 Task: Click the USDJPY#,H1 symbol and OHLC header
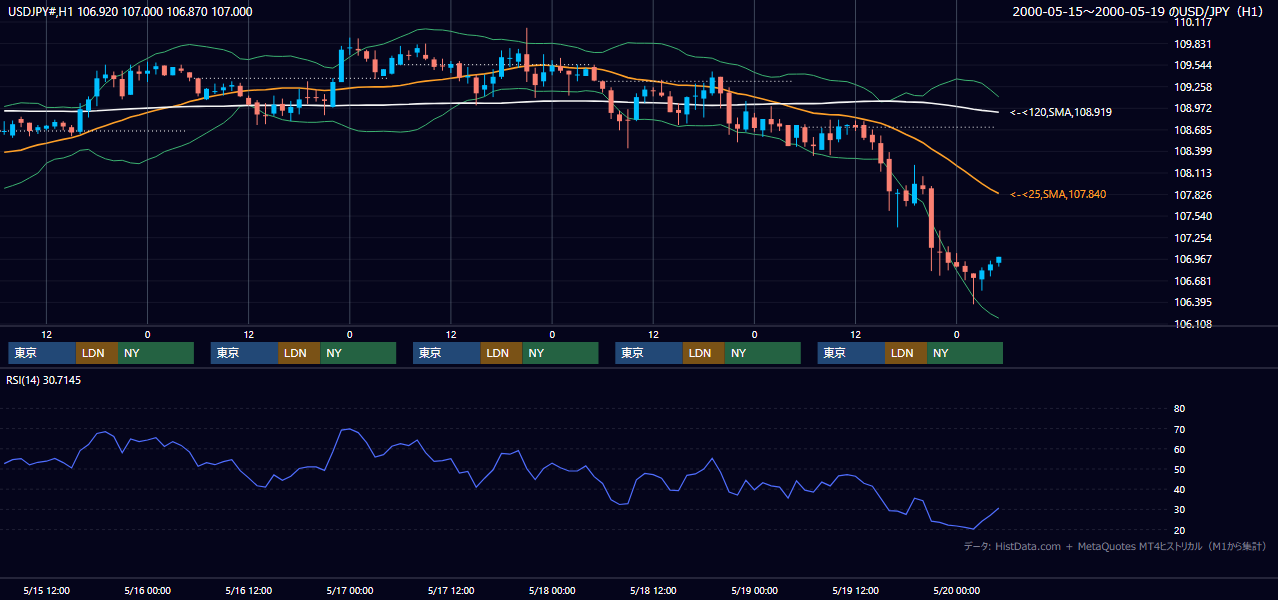(129, 12)
